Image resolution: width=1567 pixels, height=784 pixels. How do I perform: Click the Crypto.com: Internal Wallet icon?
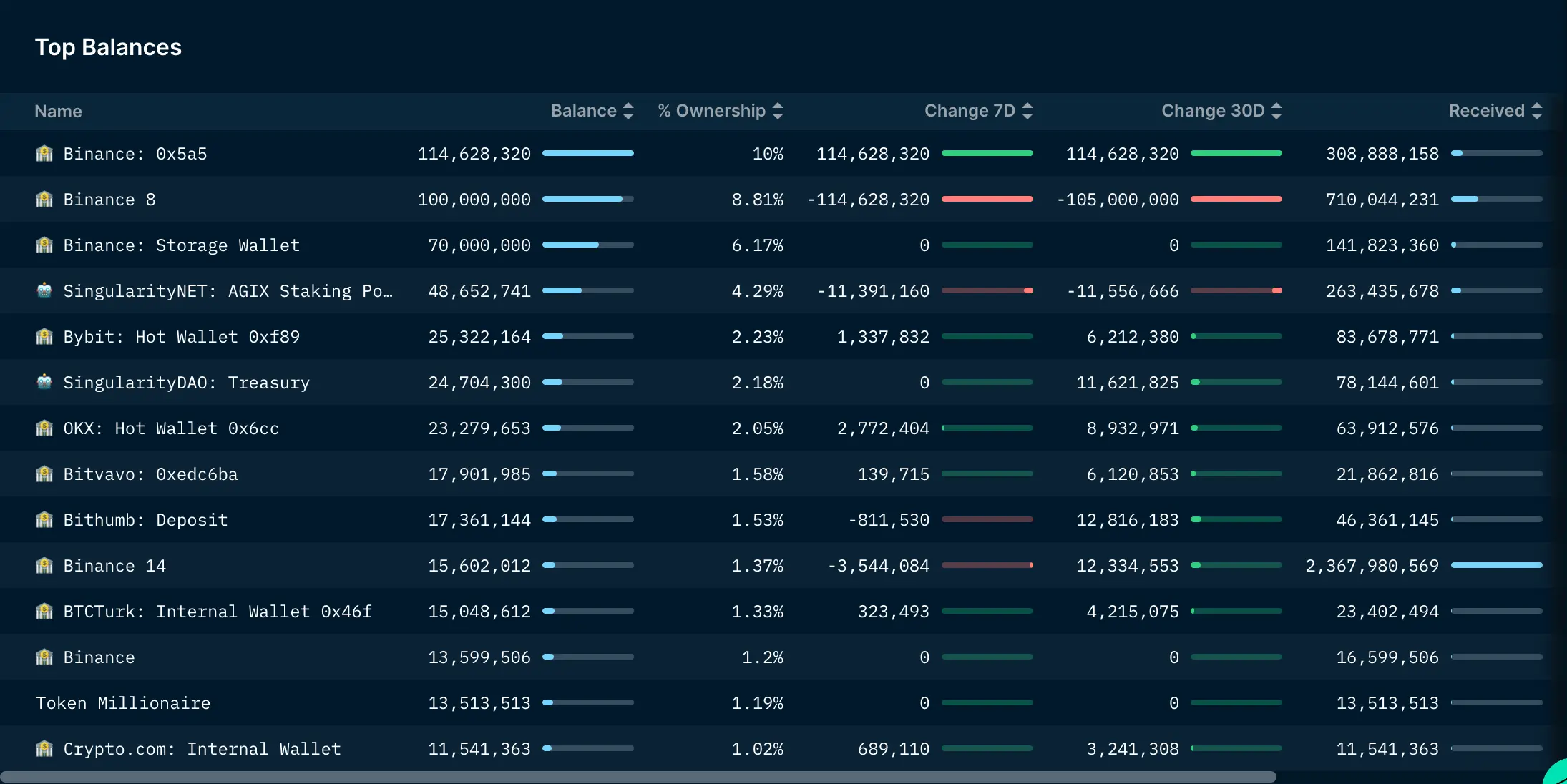(44, 748)
